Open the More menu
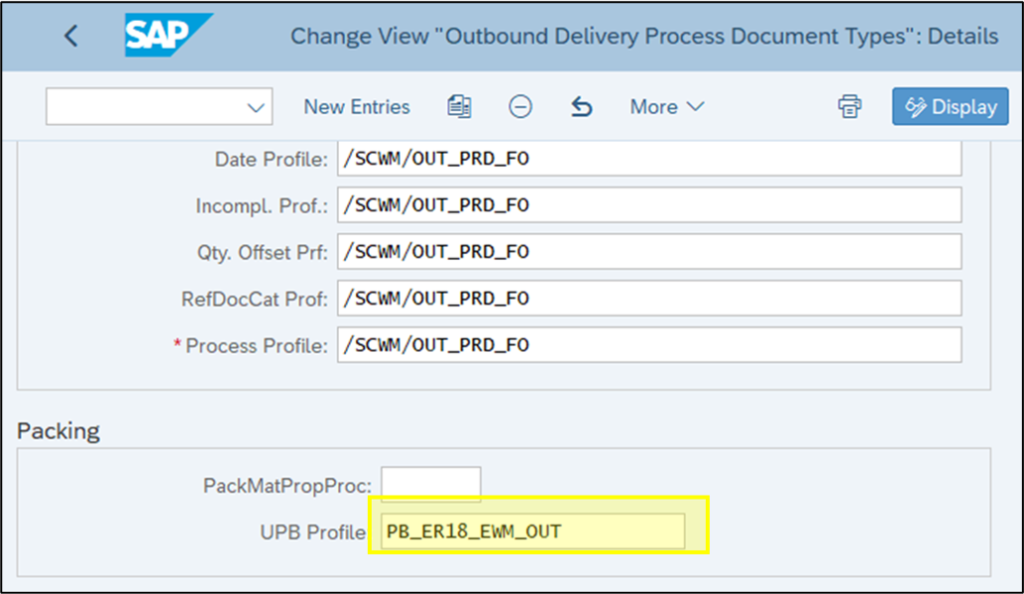Image resolution: width=1024 pixels, height=594 pixels. pos(667,106)
